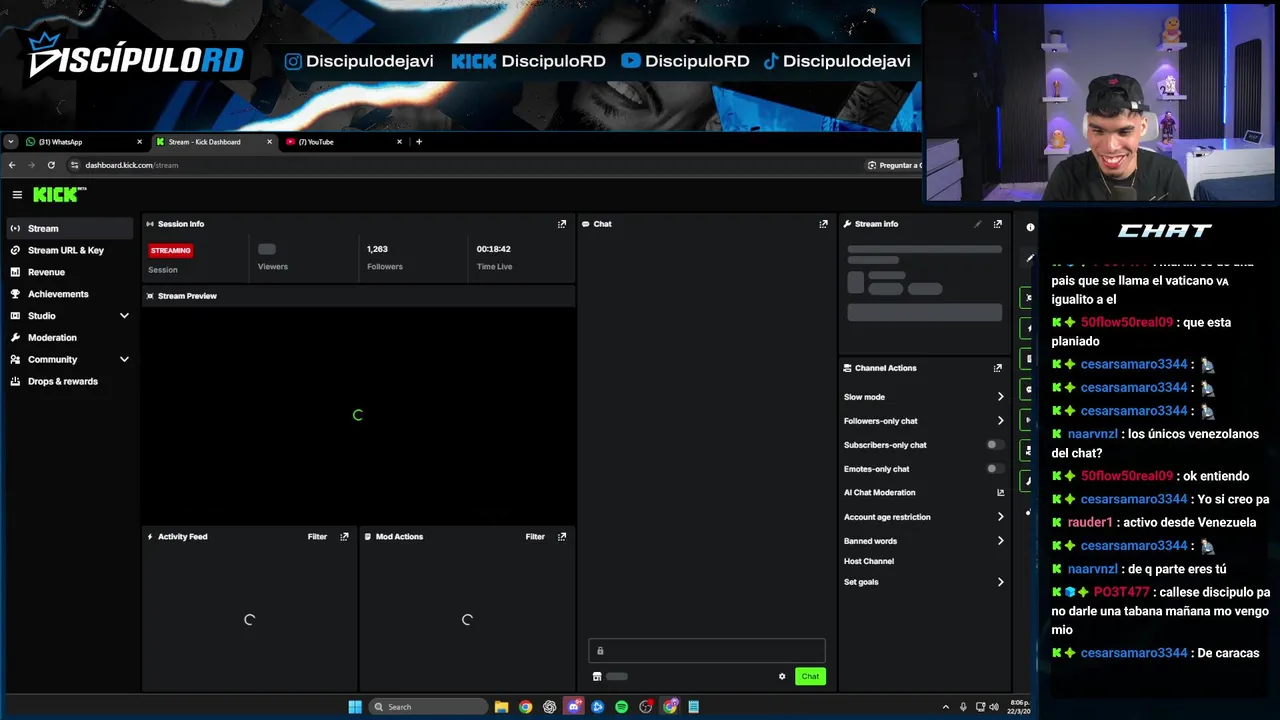Show hidden system tray icons
Image resolution: width=1280 pixels, height=720 pixels.
pos(946,707)
